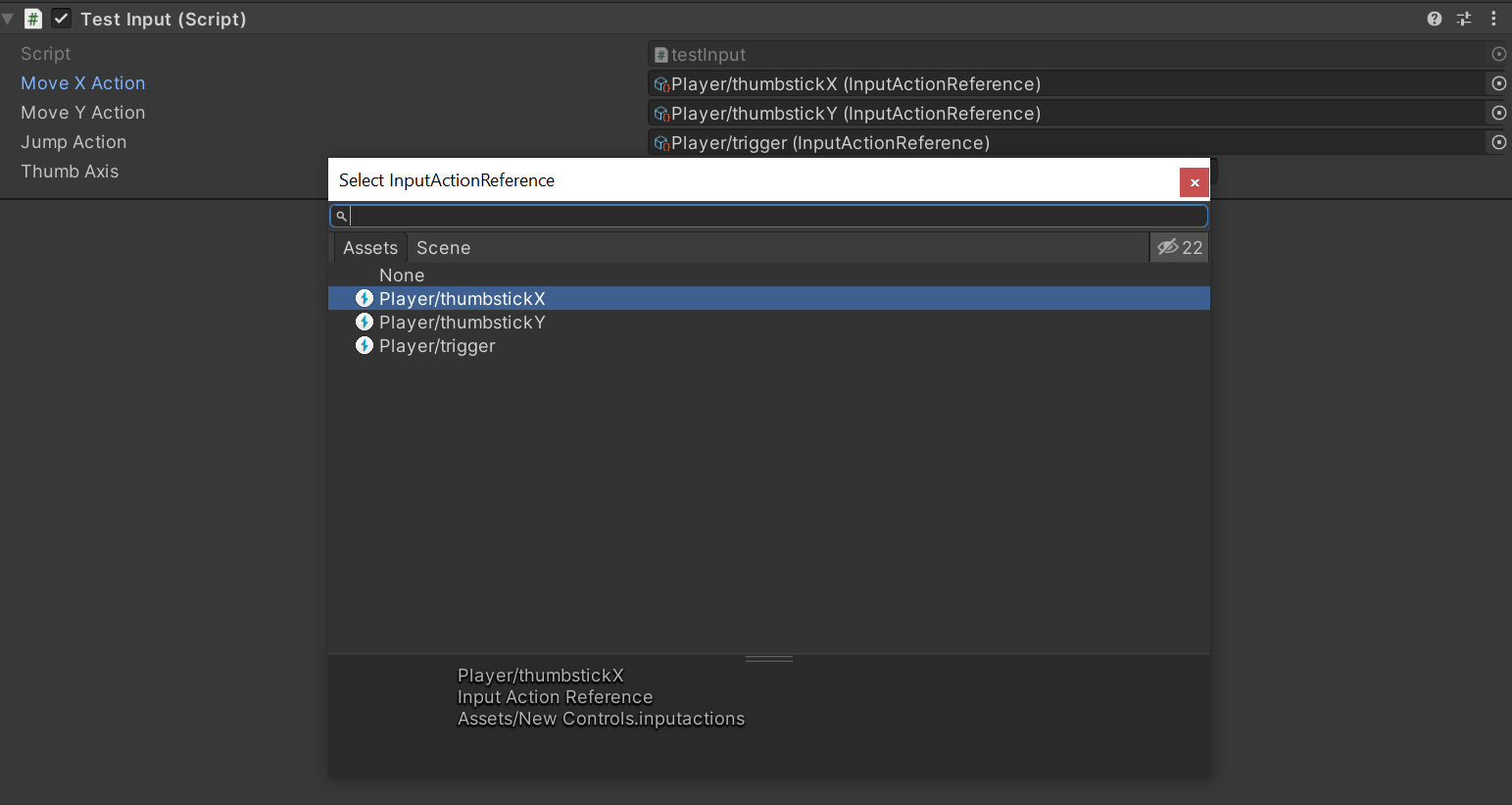Viewport: 1512px width, 805px height.
Task: Focus the object selector search field
Action: 774,216
